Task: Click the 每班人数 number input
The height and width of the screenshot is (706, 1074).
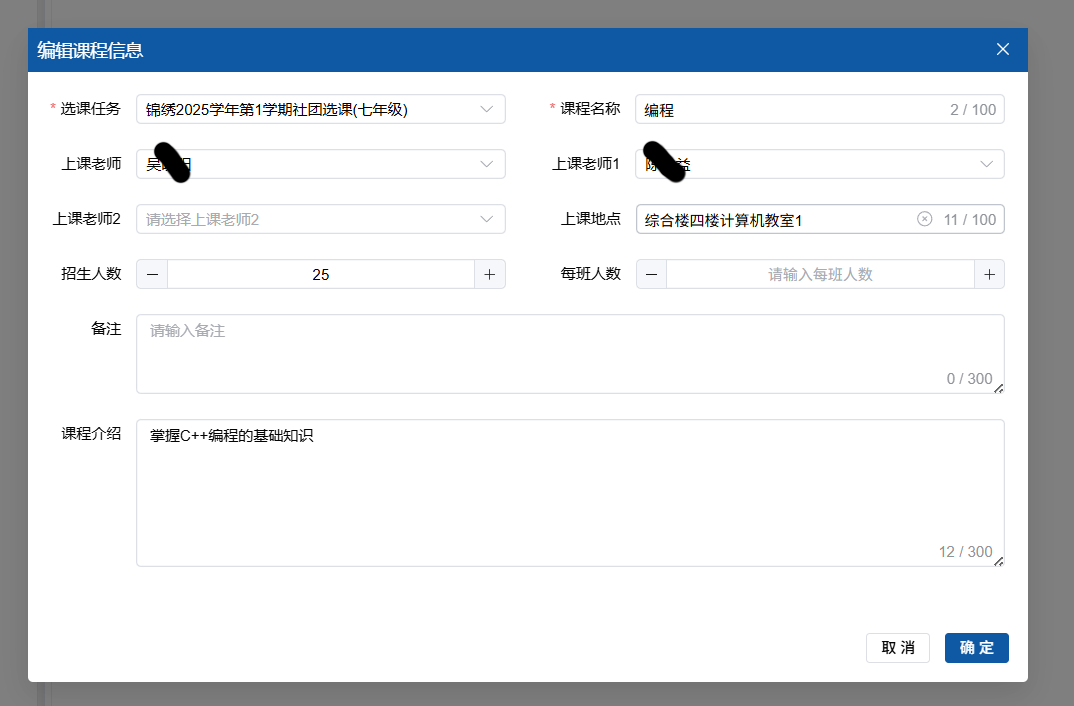Action: click(x=820, y=274)
